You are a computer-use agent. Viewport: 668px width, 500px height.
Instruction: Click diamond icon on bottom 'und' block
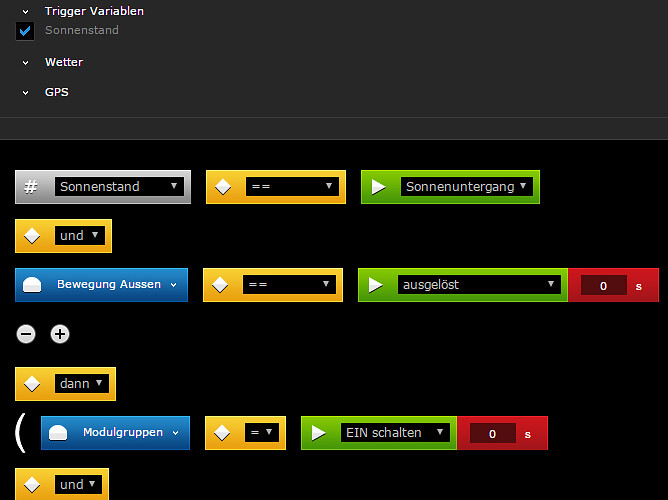coord(32,485)
